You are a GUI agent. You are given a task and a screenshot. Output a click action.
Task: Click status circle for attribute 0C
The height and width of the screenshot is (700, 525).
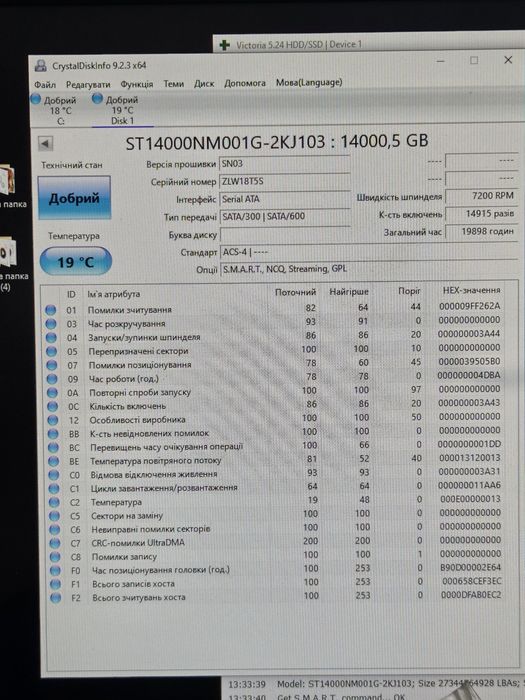click(x=53, y=407)
